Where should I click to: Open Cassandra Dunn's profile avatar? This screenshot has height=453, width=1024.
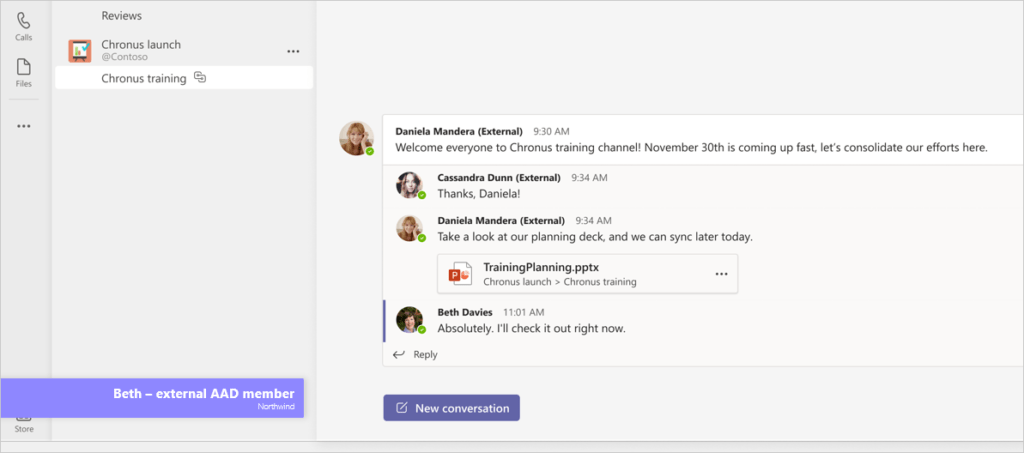coord(410,185)
